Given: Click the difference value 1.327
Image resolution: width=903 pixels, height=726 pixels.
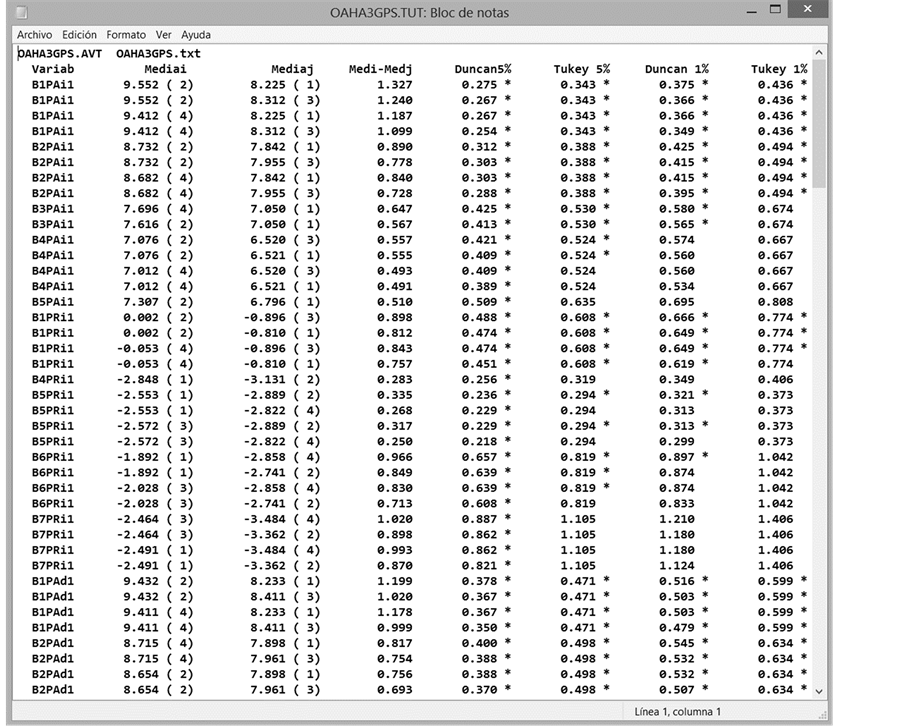Looking at the screenshot, I should [x=395, y=85].
